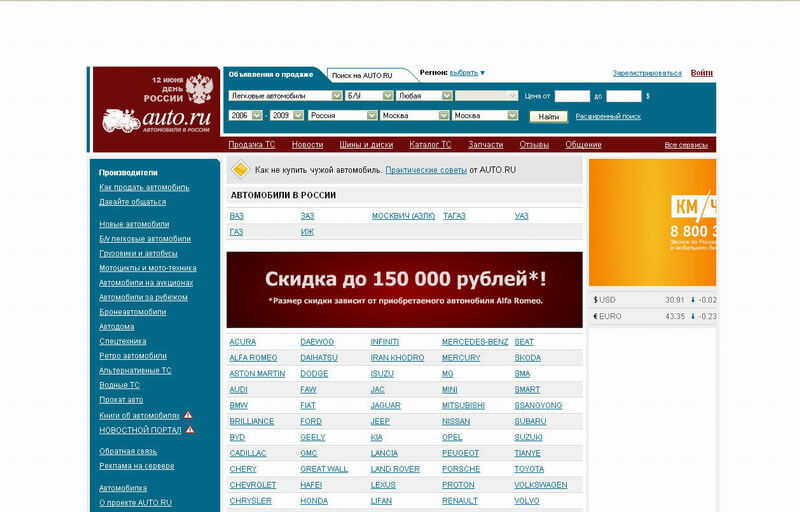The image size is (800, 512).
Task: Open Практические советы link
Action: pyautogui.click(x=426, y=170)
